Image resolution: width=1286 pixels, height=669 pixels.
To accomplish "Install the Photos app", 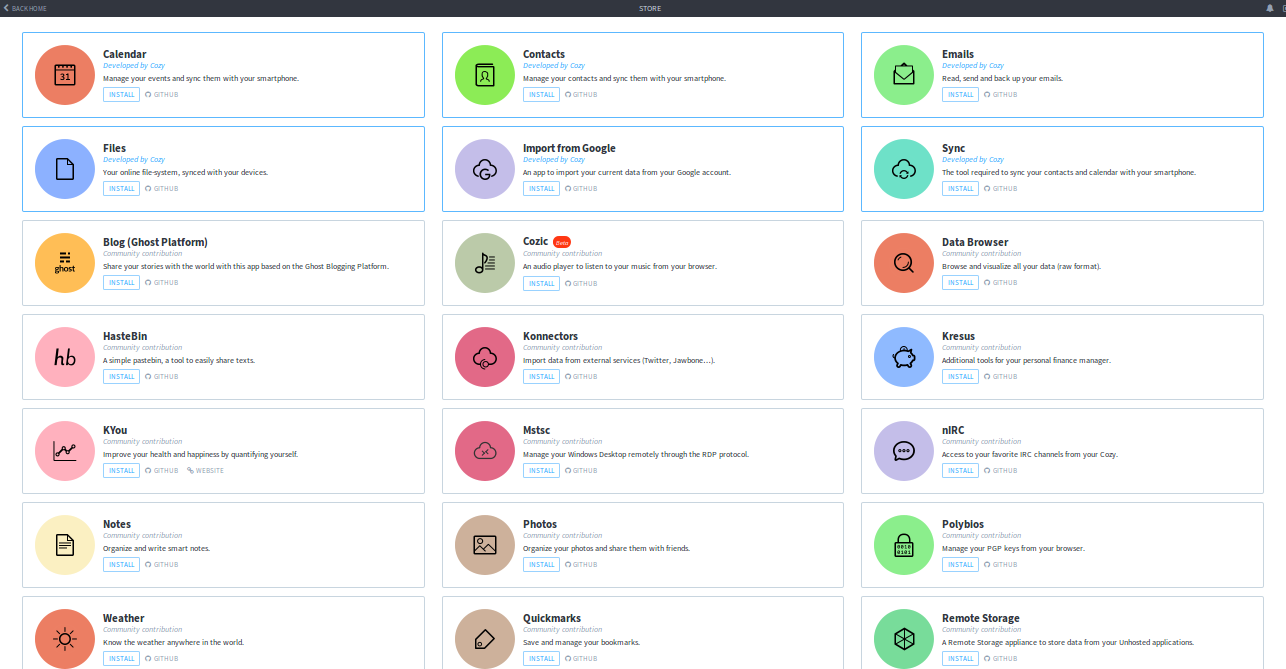I will point(542,565).
